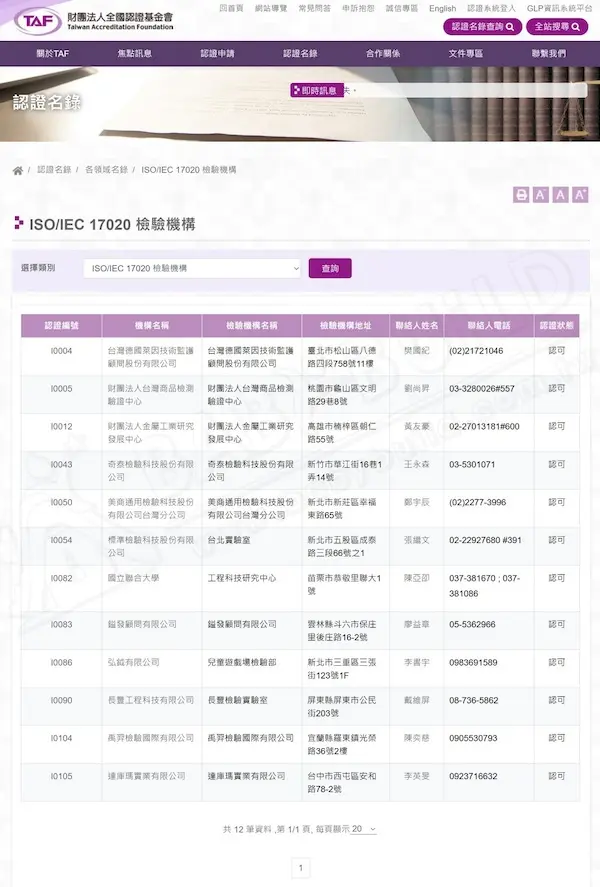
Task: Click certification number I0104
Action: 62,738
